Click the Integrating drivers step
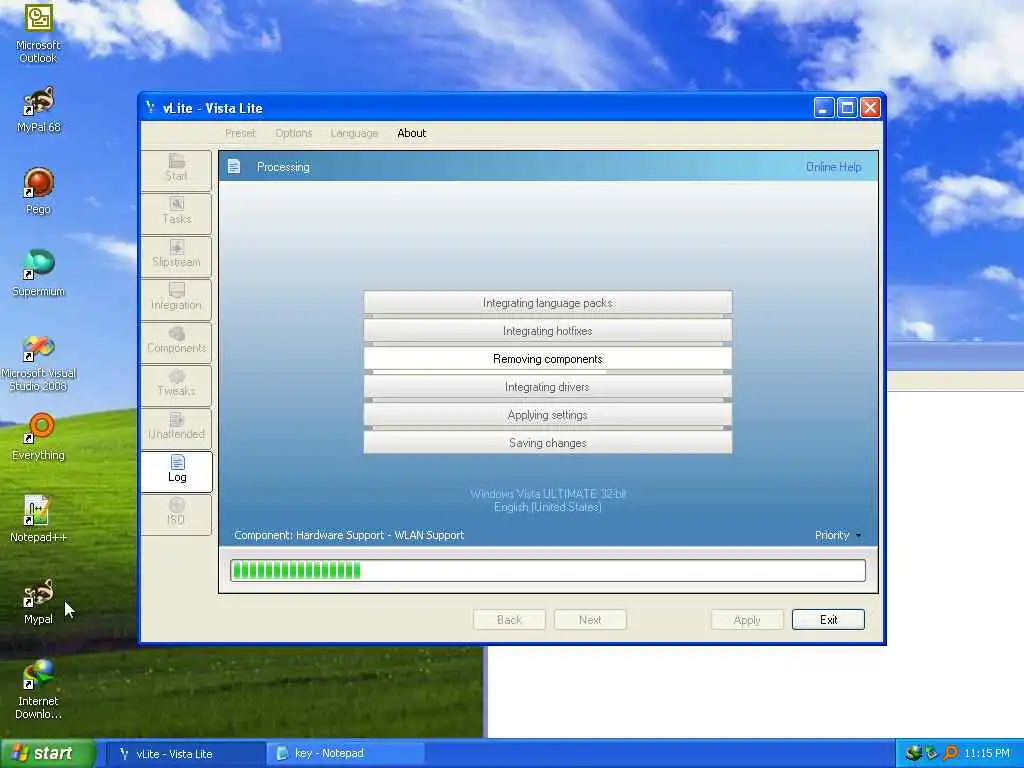This screenshot has width=1024, height=768. [x=548, y=387]
